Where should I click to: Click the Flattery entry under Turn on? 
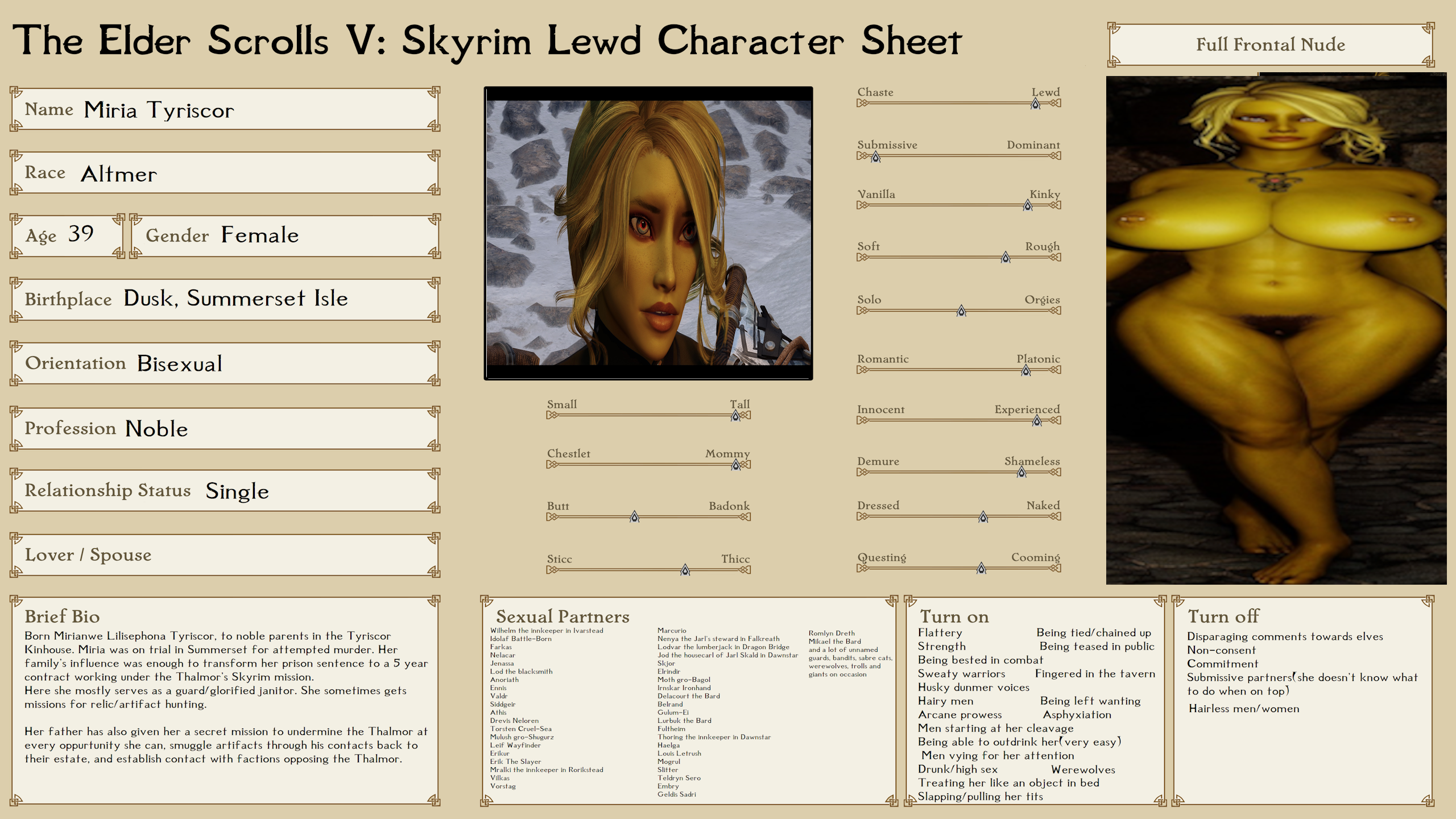pos(940,632)
